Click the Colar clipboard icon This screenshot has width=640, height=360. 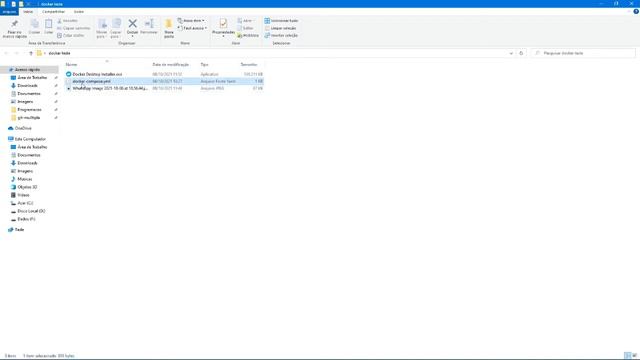point(49,24)
